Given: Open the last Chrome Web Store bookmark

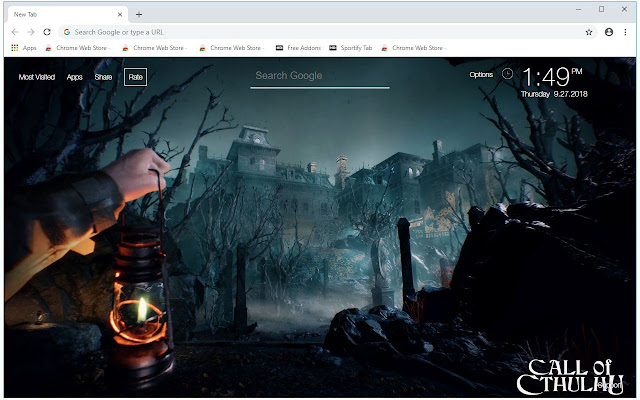Looking at the screenshot, I should coord(413,48).
